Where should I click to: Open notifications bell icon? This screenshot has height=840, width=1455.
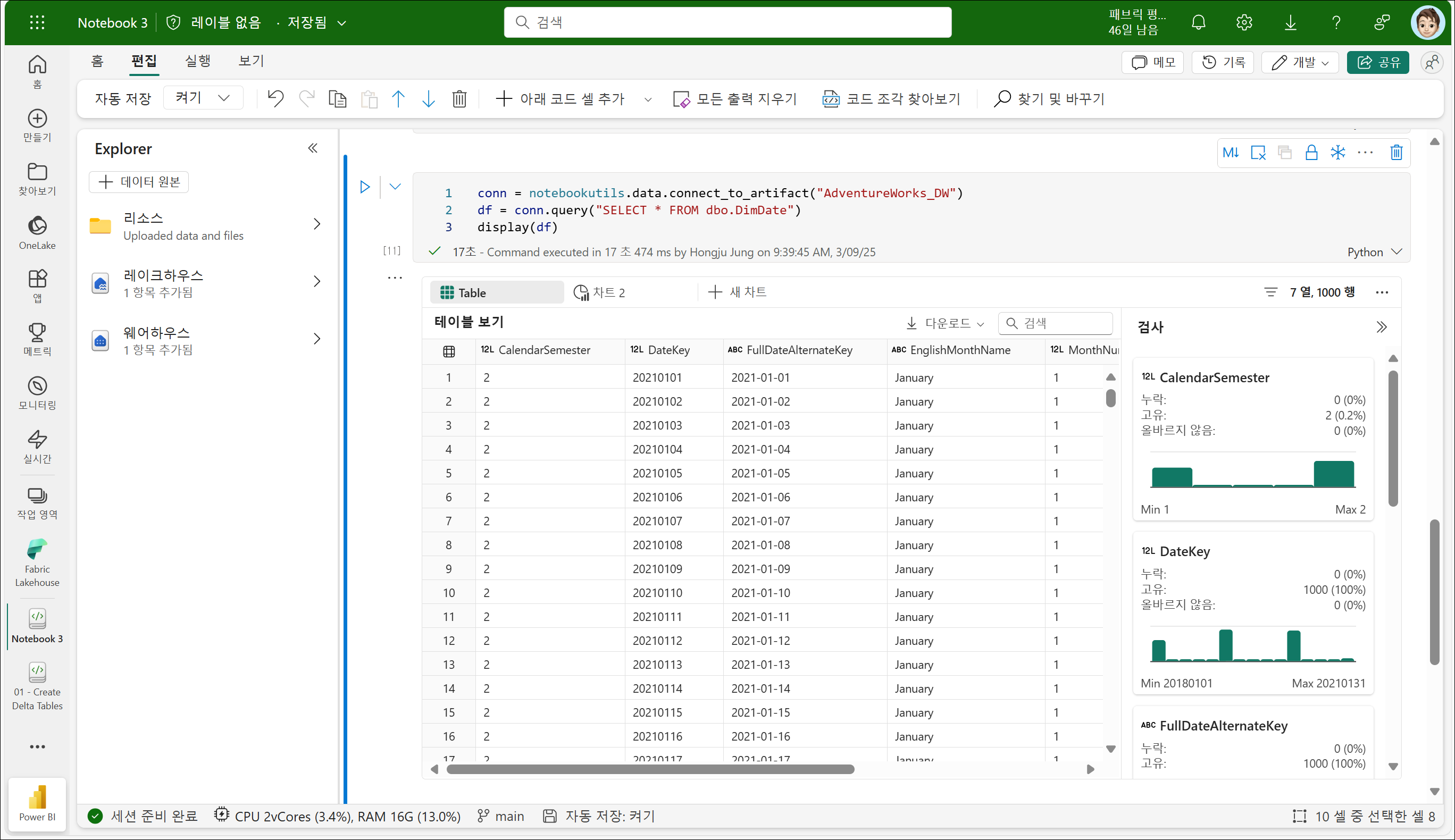[x=1198, y=22]
